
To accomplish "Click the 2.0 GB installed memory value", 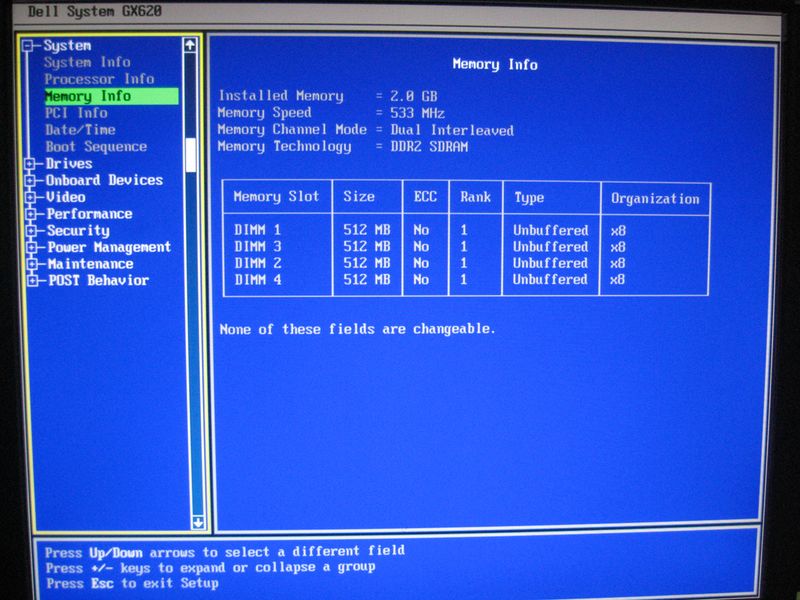I will click(x=414, y=96).
